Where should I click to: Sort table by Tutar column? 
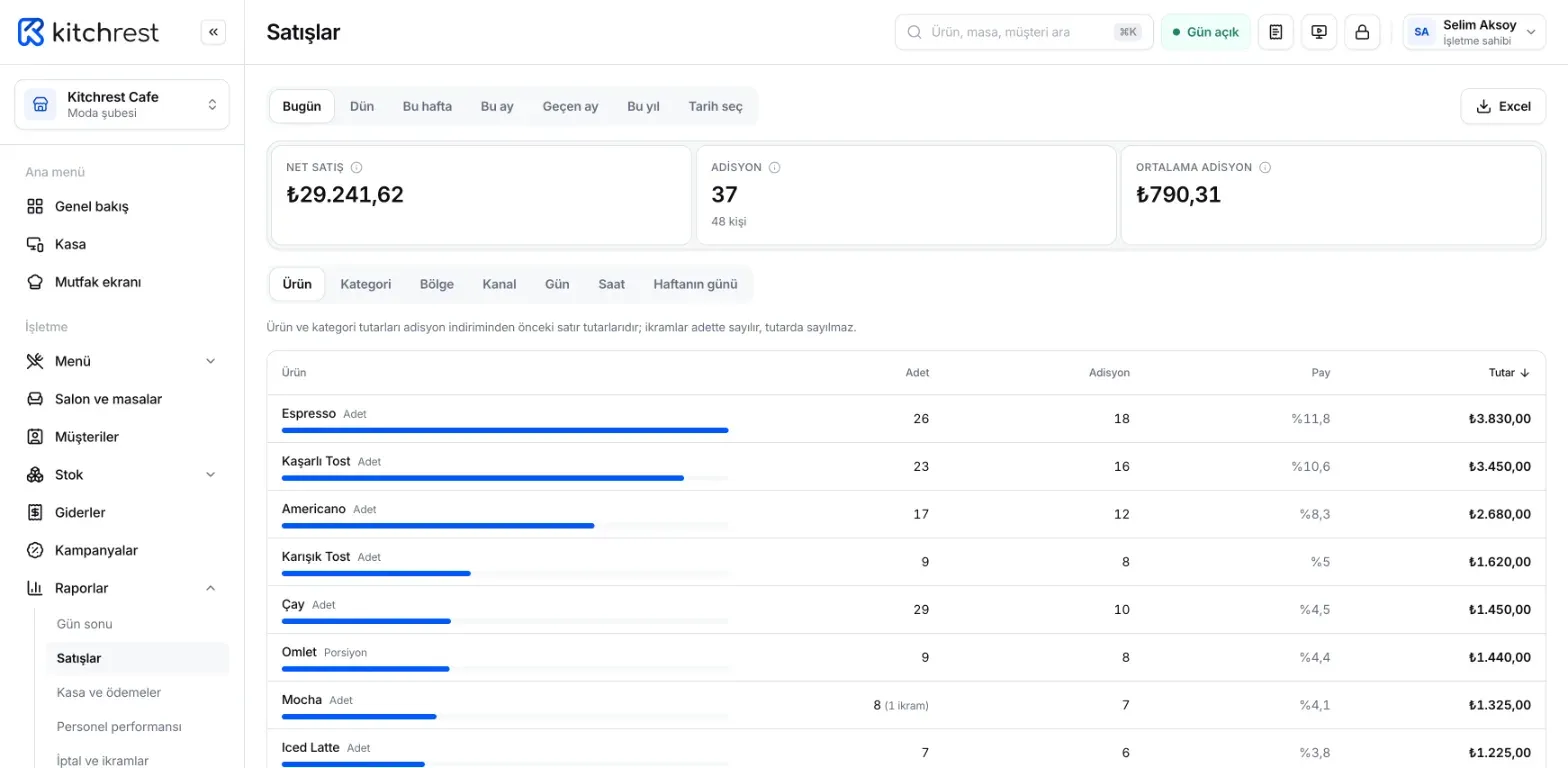[1509, 373]
